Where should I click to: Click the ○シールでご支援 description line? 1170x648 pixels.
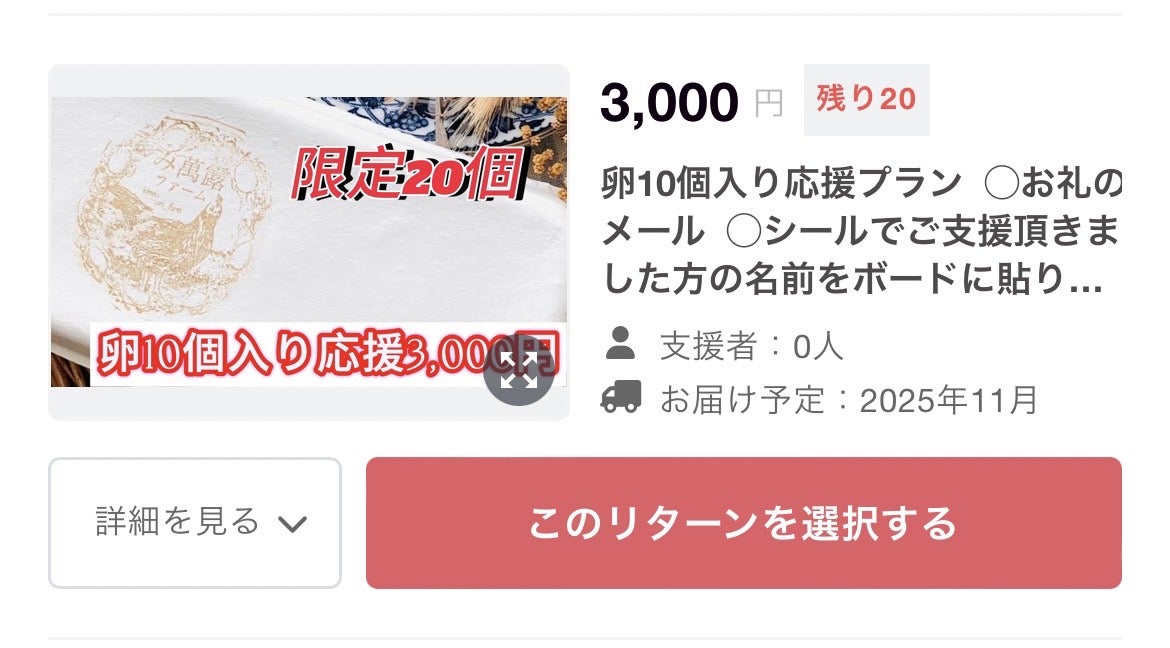tap(923, 231)
